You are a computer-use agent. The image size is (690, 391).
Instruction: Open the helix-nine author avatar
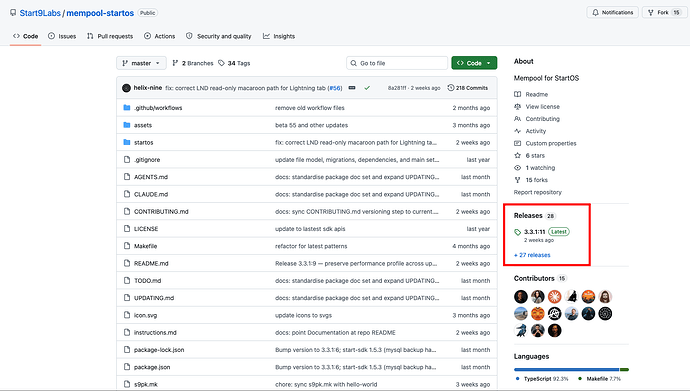tap(126, 88)
